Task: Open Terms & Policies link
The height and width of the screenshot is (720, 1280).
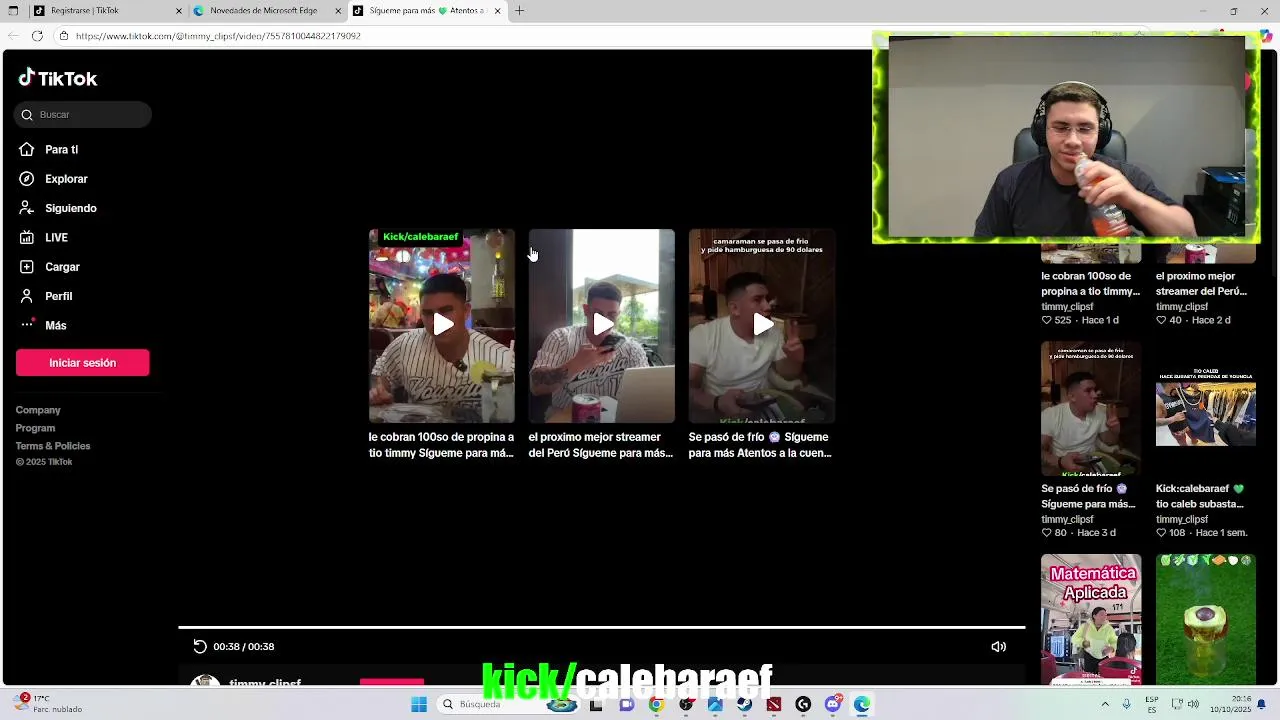Action: pyautogui.click(x=53, y=446)
